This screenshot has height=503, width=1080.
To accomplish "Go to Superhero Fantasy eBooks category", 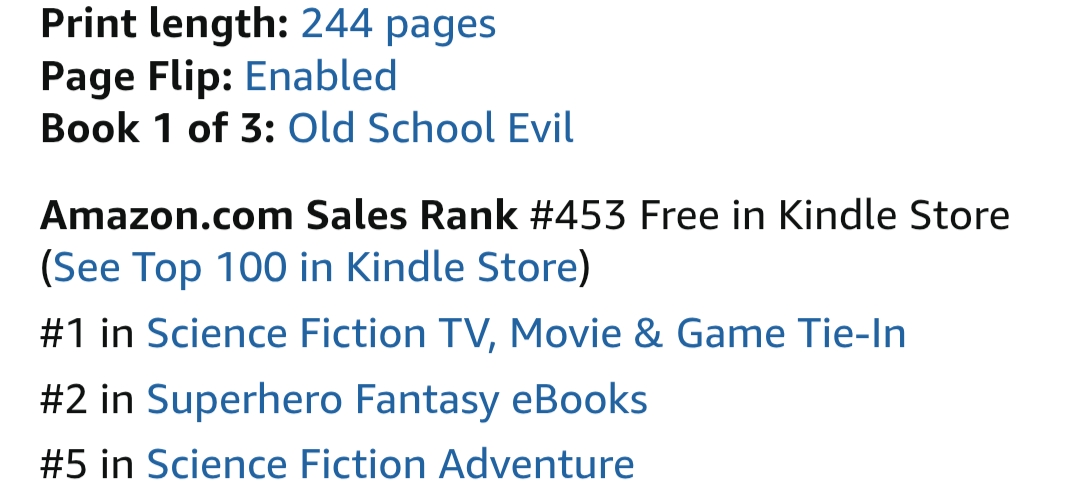I will coord(397,399).
